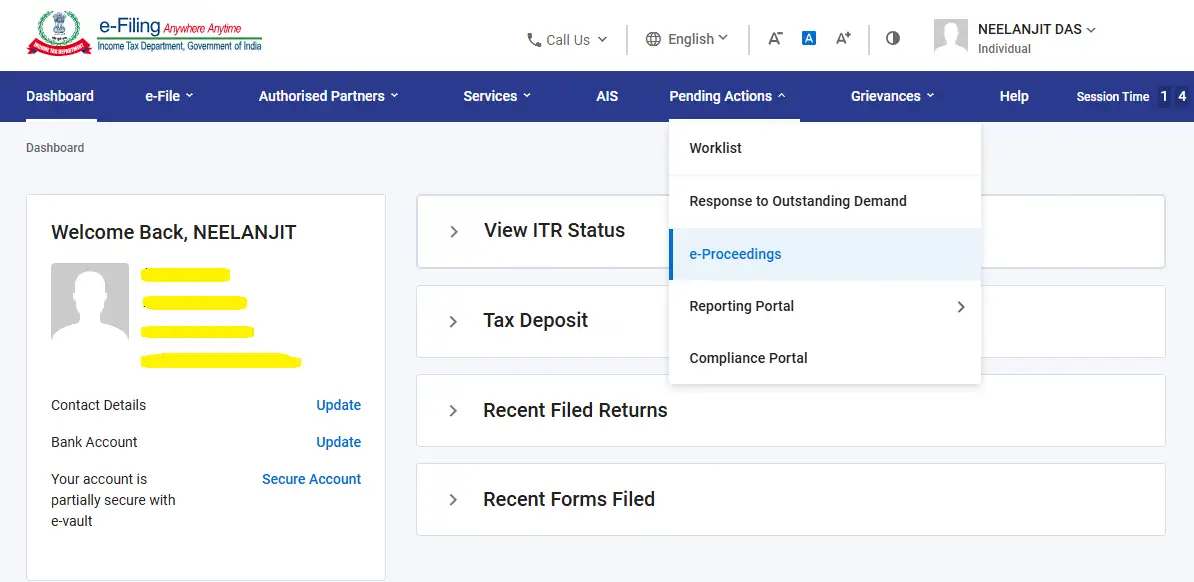Click the phone icon beside Call Us
This screenshot has height=582, width=1194.
click(532, 39)
